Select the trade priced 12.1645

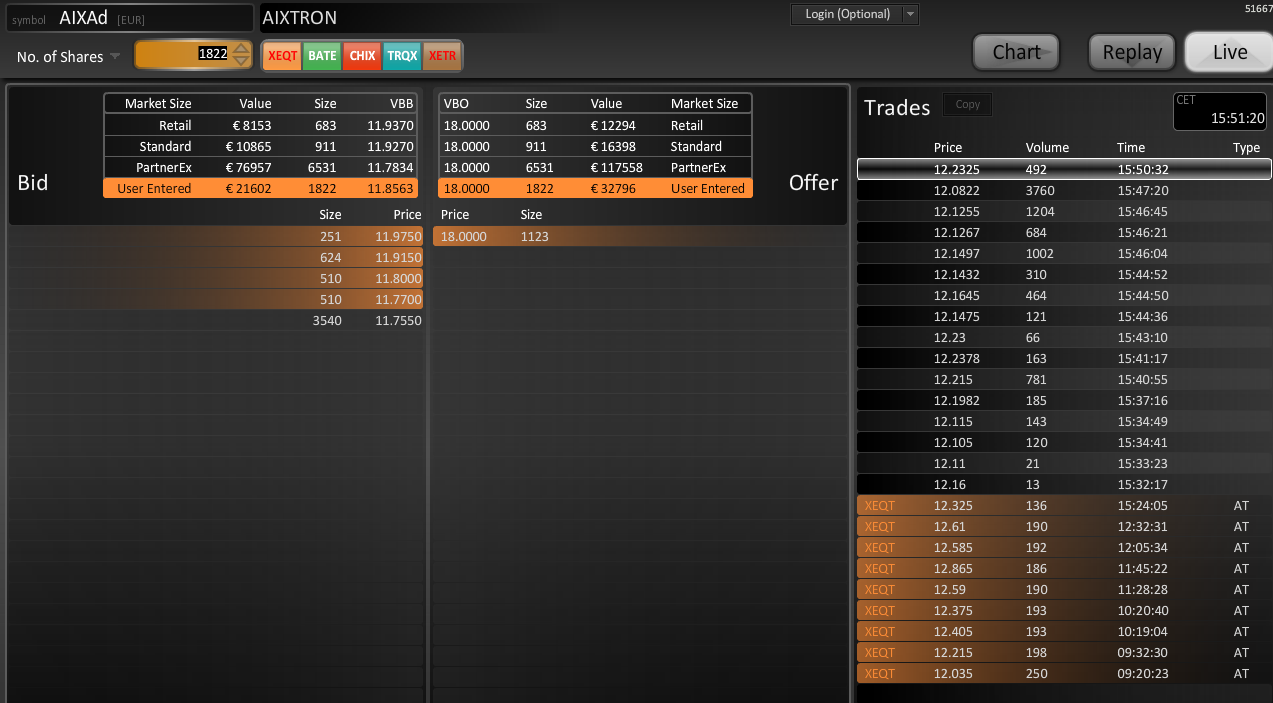tap(1064, 295)
